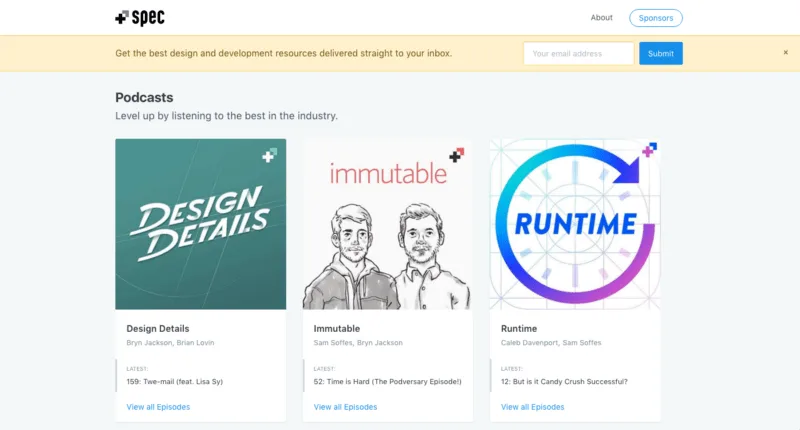View all Episodes of Runtime

pos(533,407)
